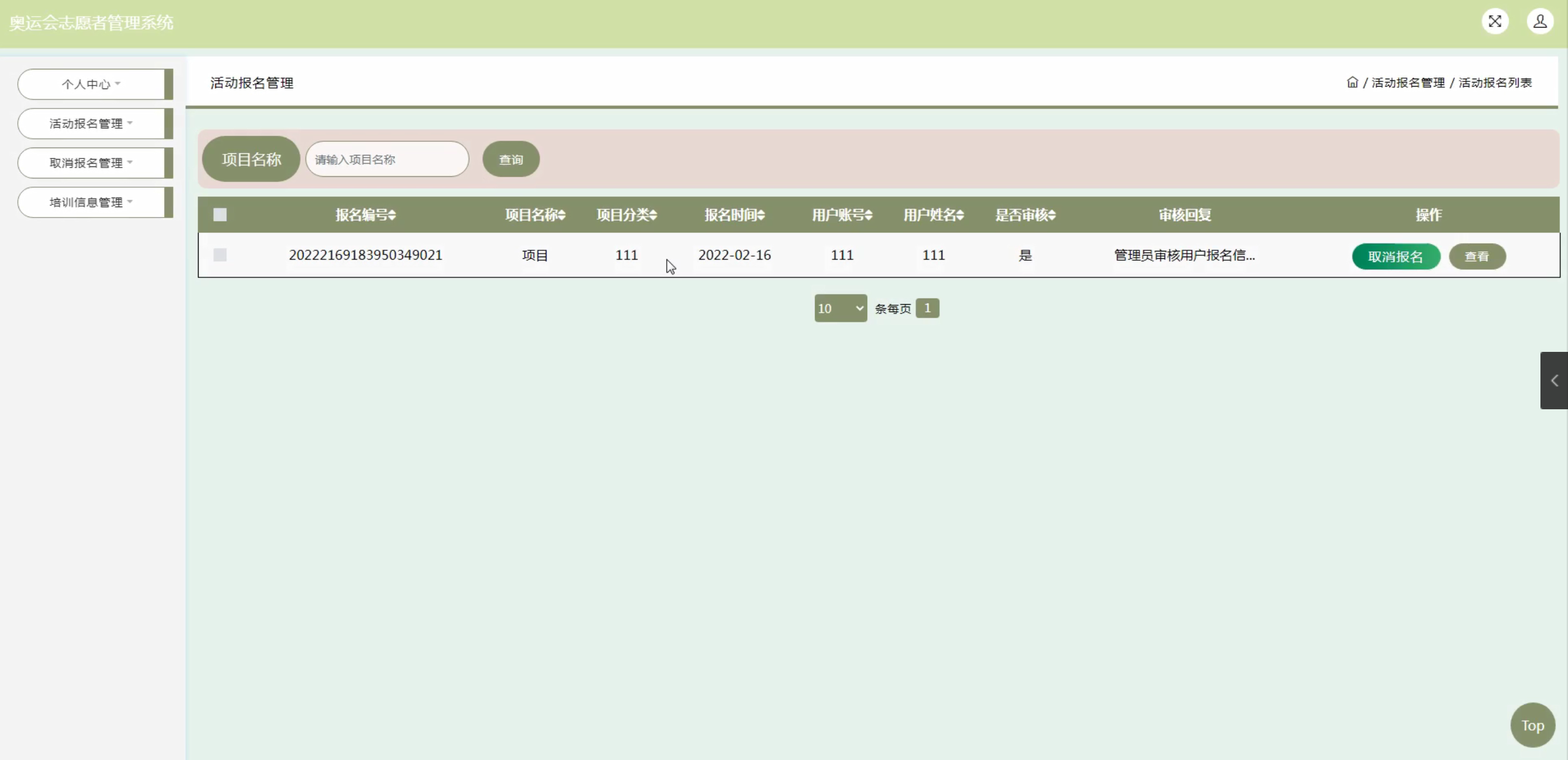1568x760 pixels.
Task: Expand the right side panel arrow
Action: click(1554, 381)
